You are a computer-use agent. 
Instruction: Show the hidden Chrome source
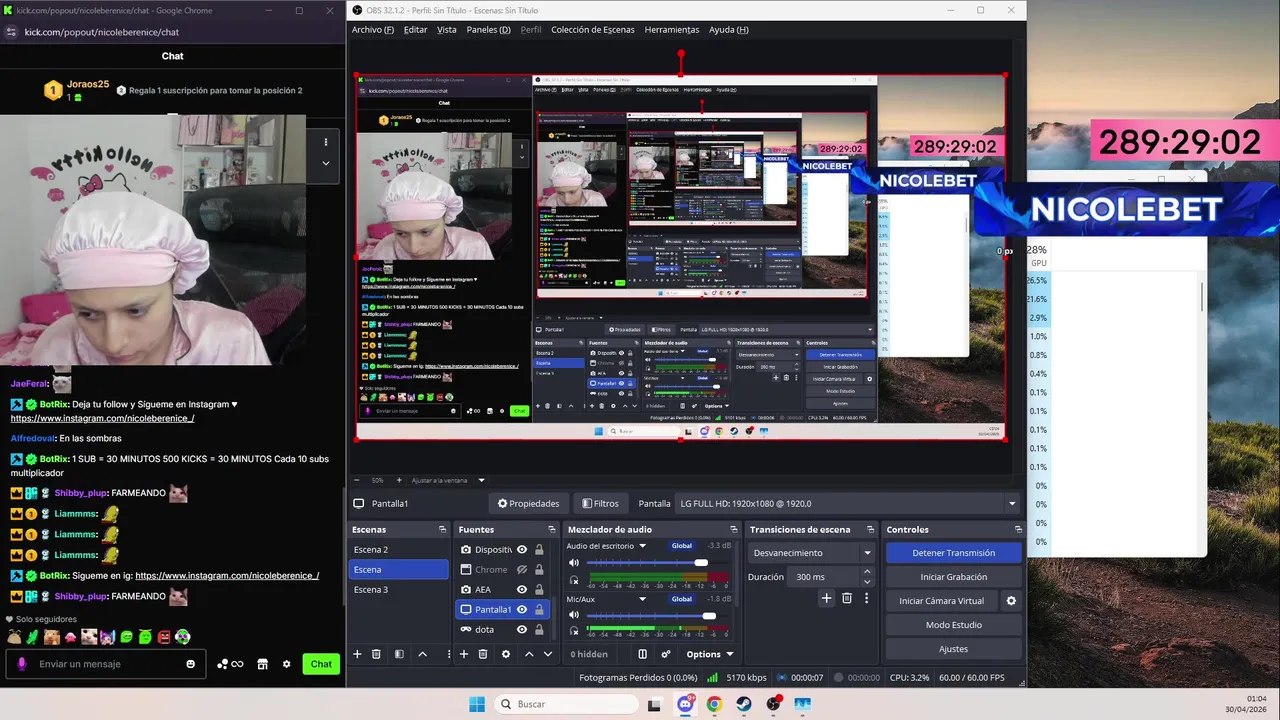tap(522, 569)
